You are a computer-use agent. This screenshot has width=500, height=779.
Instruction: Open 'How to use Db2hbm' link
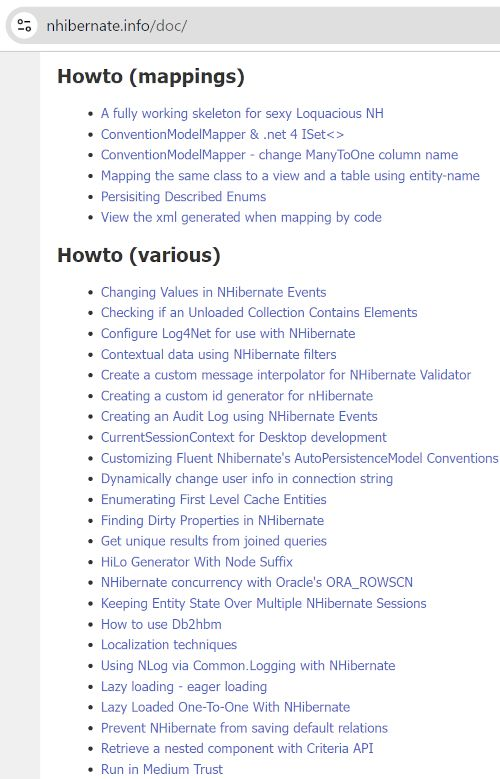pos(161,624)
